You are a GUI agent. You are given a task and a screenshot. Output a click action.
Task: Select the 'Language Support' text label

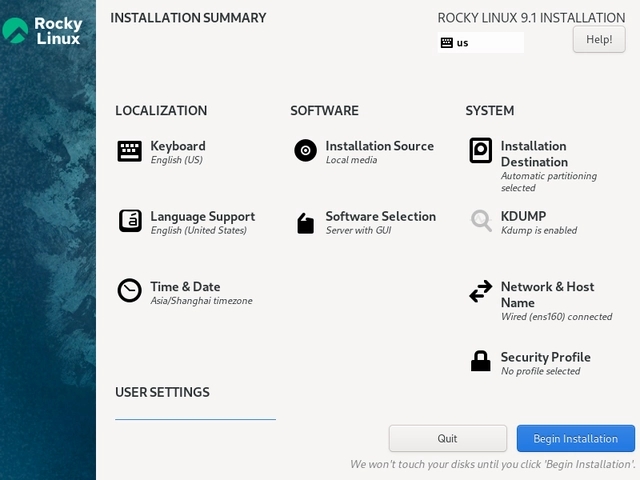[202, 216]
